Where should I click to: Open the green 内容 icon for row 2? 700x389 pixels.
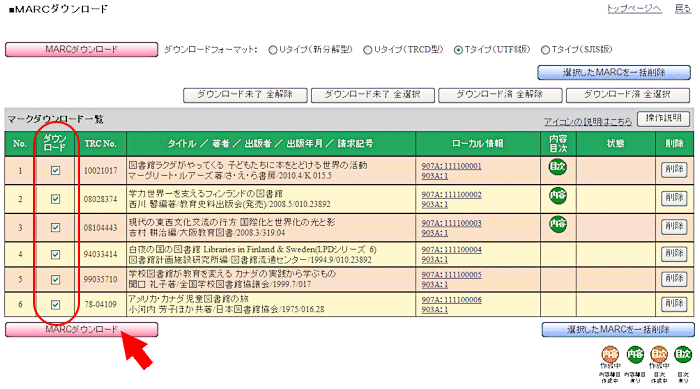(558, 195)
